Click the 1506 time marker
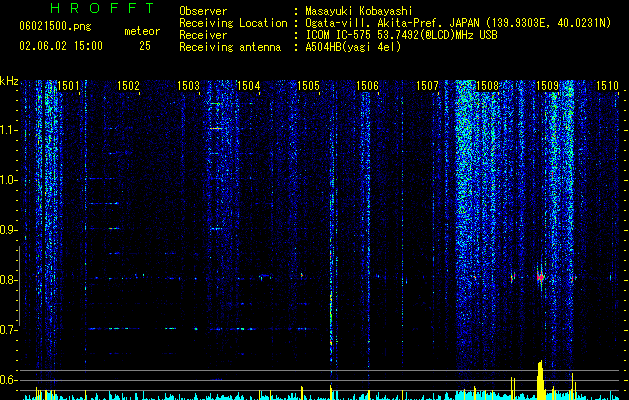Screen dimensions: 629x400 pyautogui.click(x=367, y=85)
